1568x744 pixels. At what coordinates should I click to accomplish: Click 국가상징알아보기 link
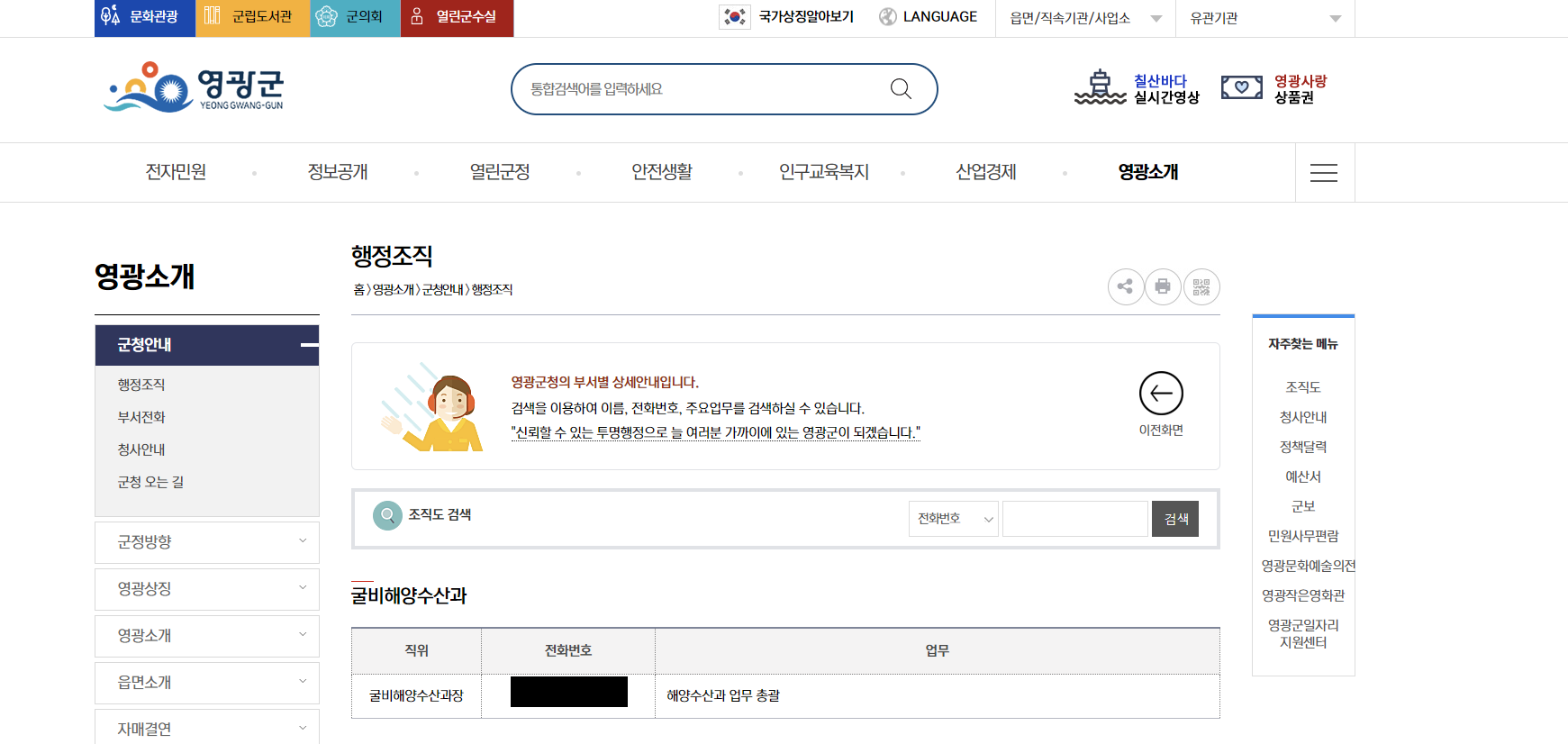[806, 17]
